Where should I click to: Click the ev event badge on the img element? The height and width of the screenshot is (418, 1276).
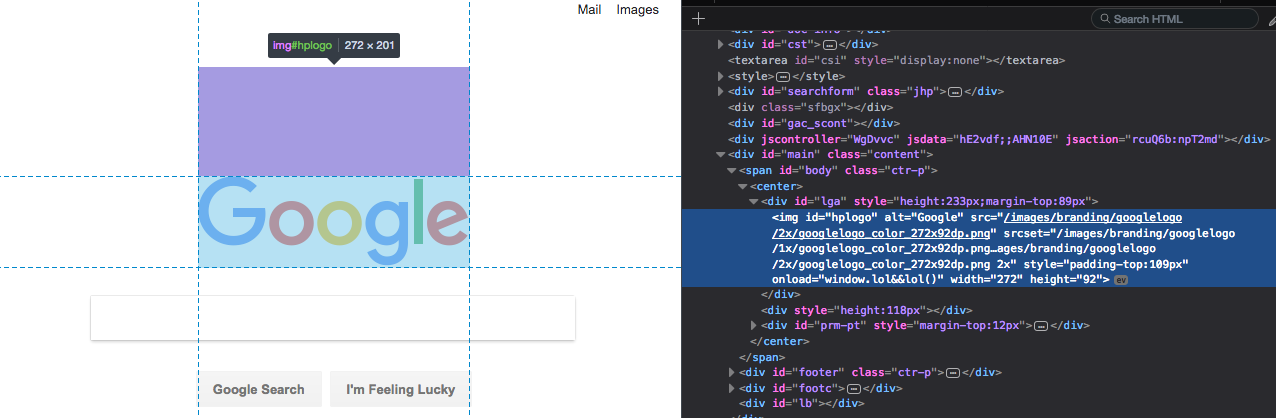click(1121, 280)
